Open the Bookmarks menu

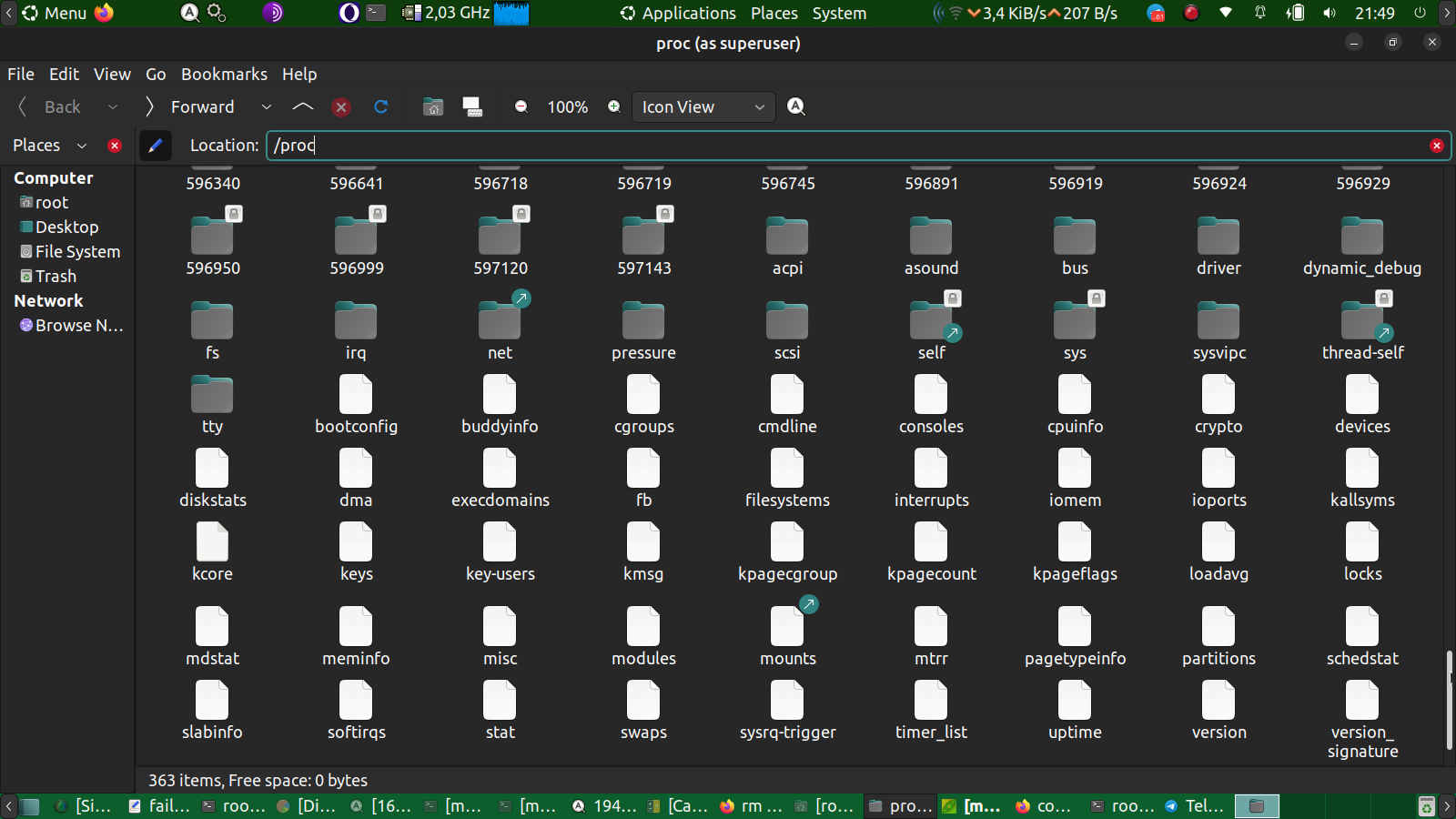pos(224,75)
